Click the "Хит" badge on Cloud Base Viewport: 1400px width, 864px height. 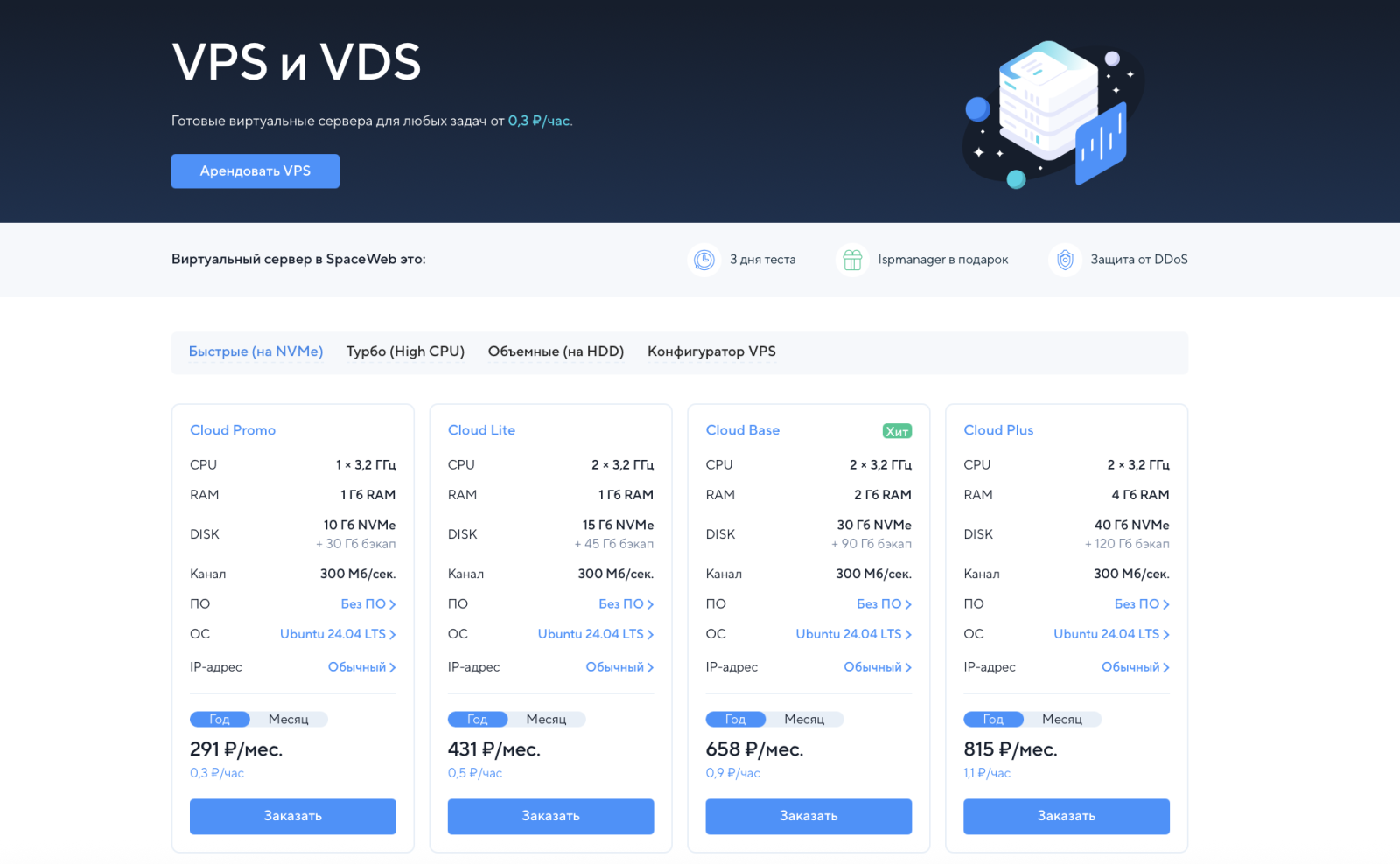point(897,431)
